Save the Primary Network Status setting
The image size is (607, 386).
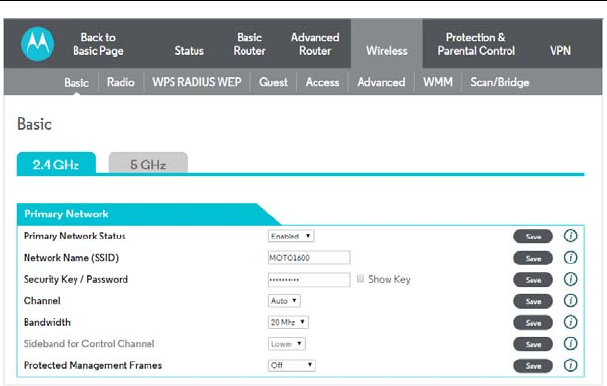click(533, 236)
